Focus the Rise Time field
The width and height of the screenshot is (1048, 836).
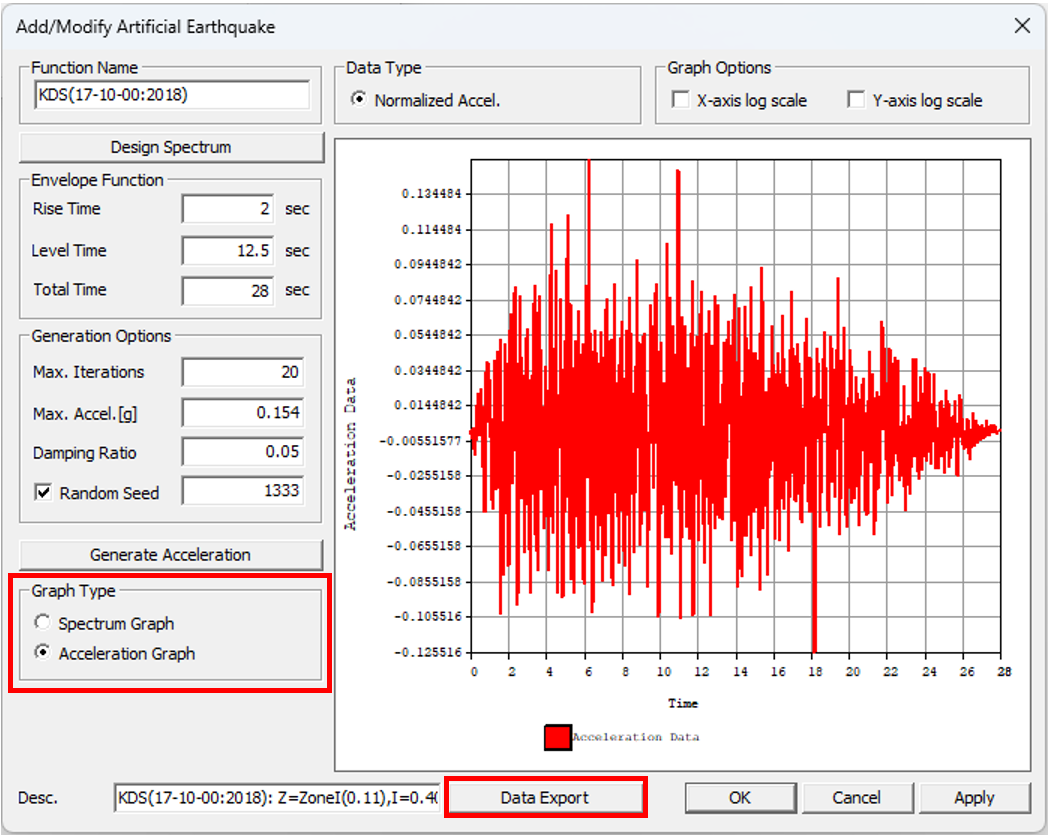(227, 208)
